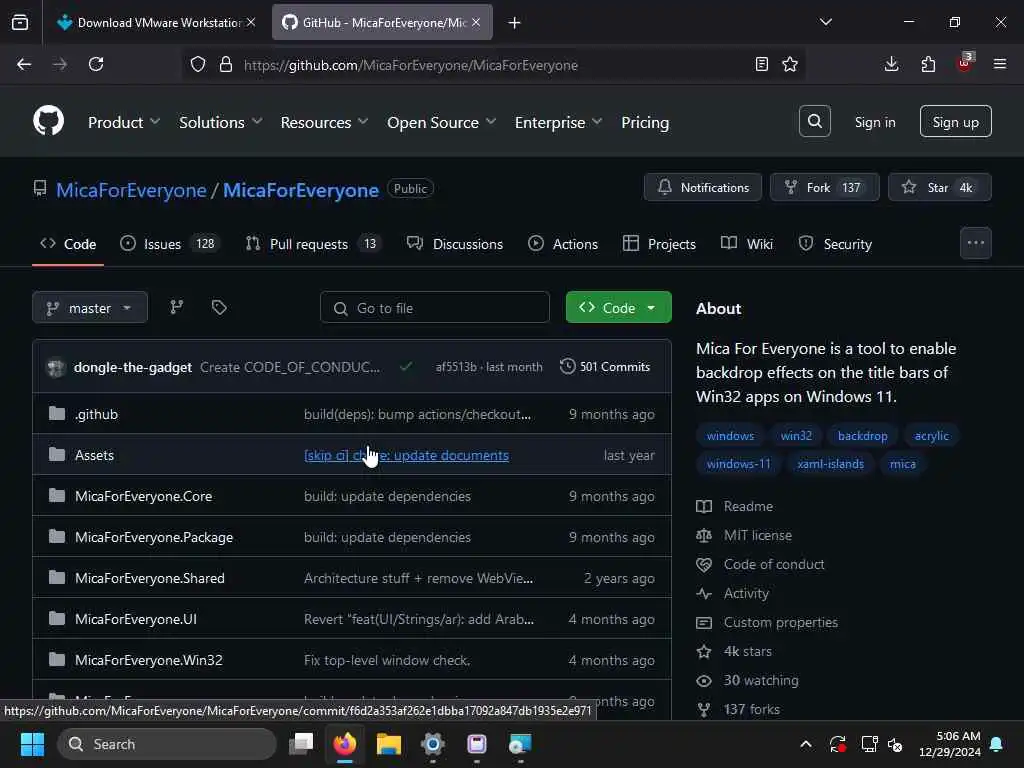Fork the repository button
1024x768 pixels.
click(x=825, y=187)
